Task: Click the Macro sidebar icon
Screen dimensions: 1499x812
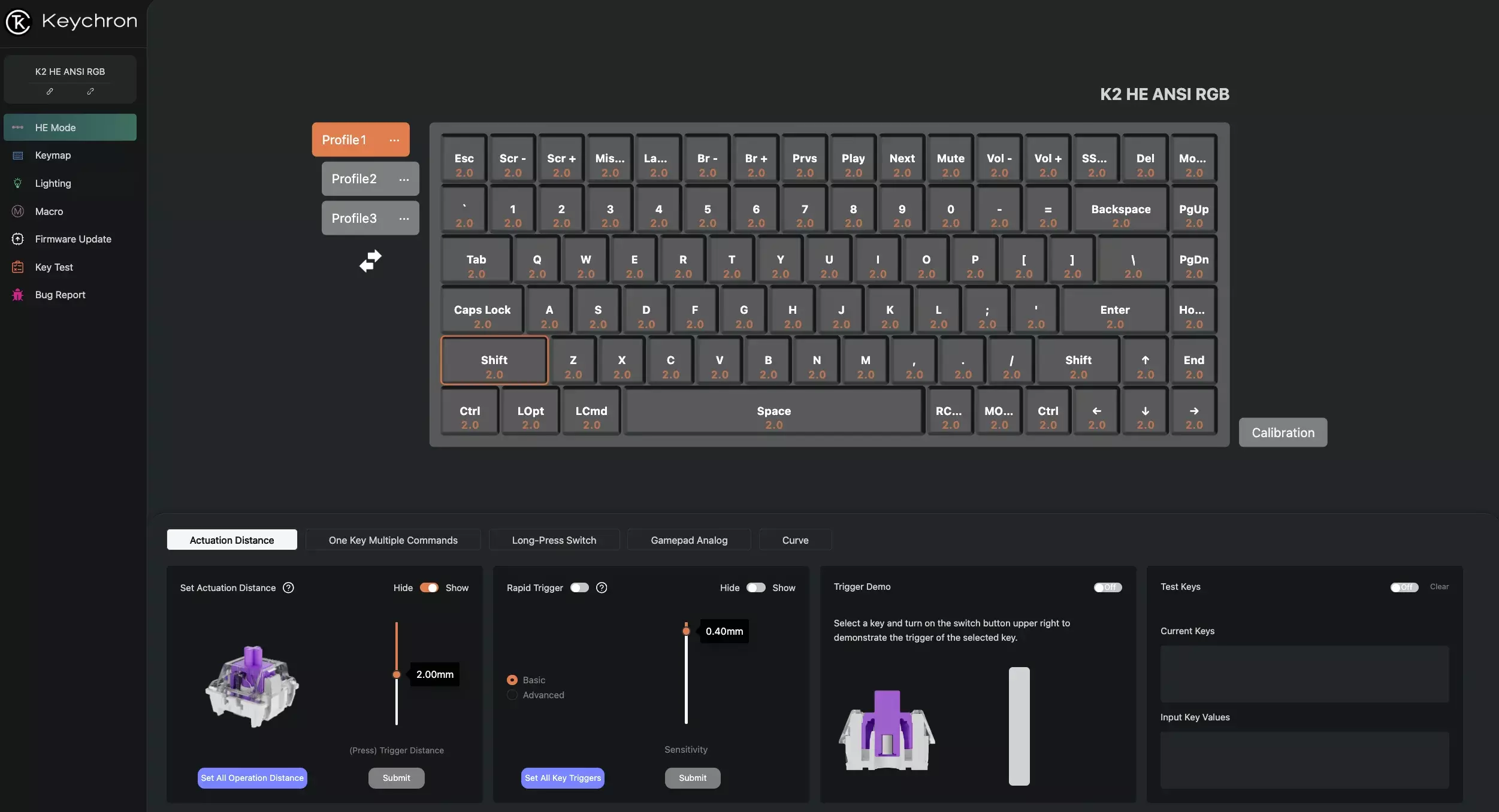Action: pyautogui.click(x=18, y=211)
